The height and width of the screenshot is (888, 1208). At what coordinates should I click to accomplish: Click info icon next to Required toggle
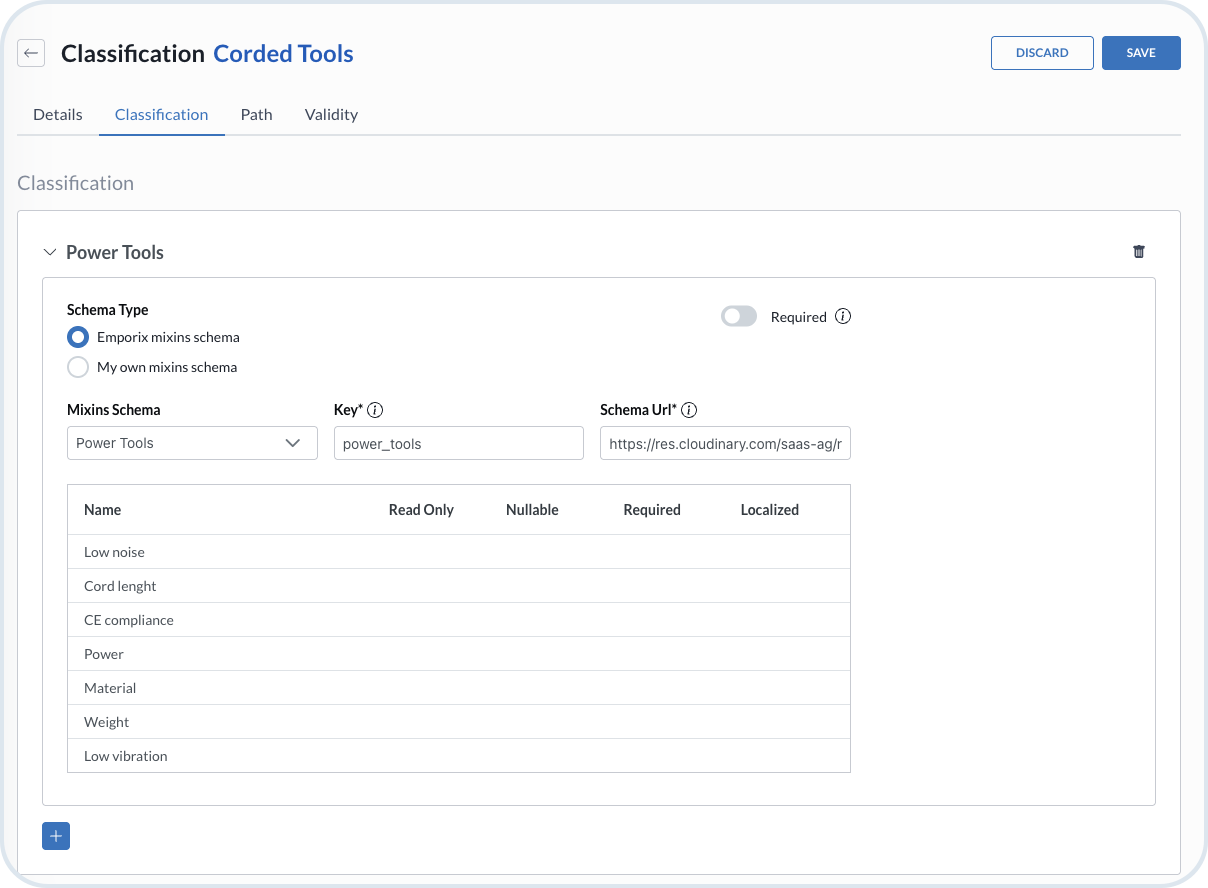click(x=843, y=317)
